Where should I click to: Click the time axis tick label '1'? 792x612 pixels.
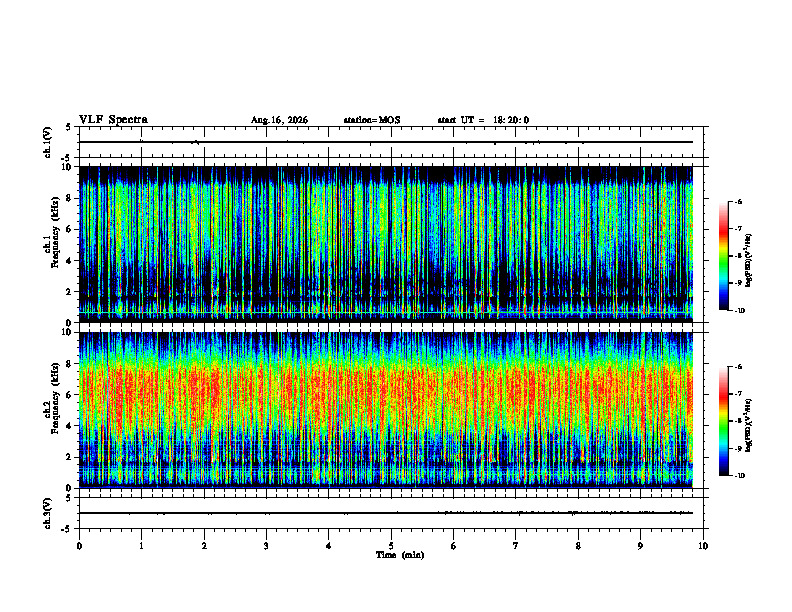(141, 546)
